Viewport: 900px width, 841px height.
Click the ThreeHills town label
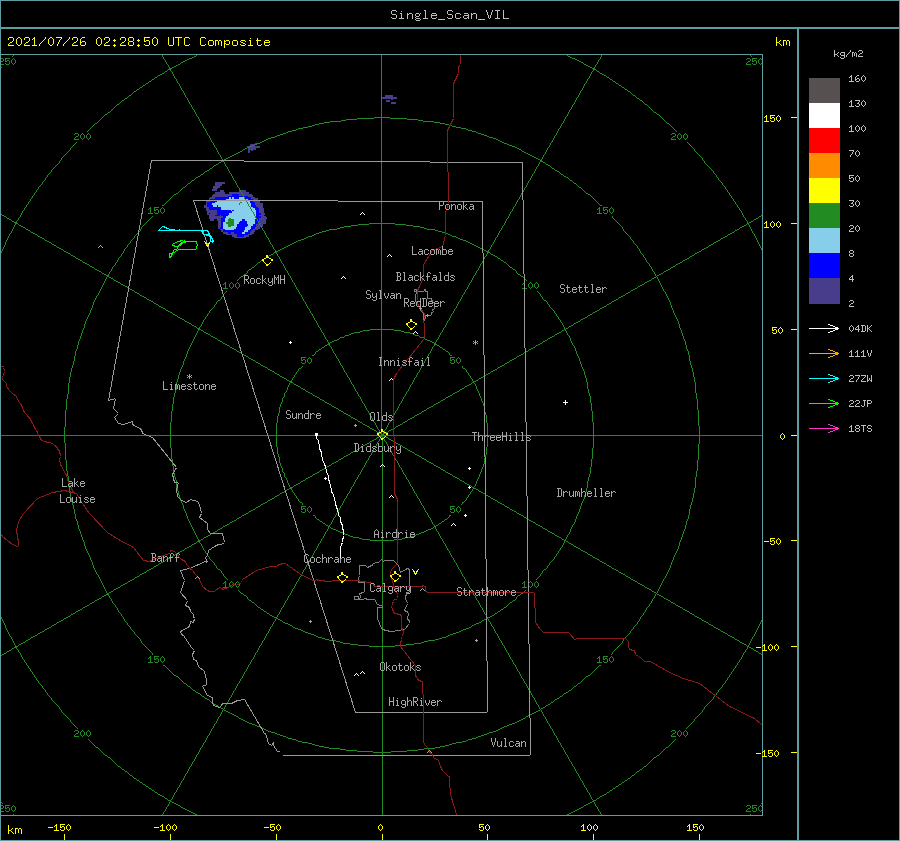[501, 437]
